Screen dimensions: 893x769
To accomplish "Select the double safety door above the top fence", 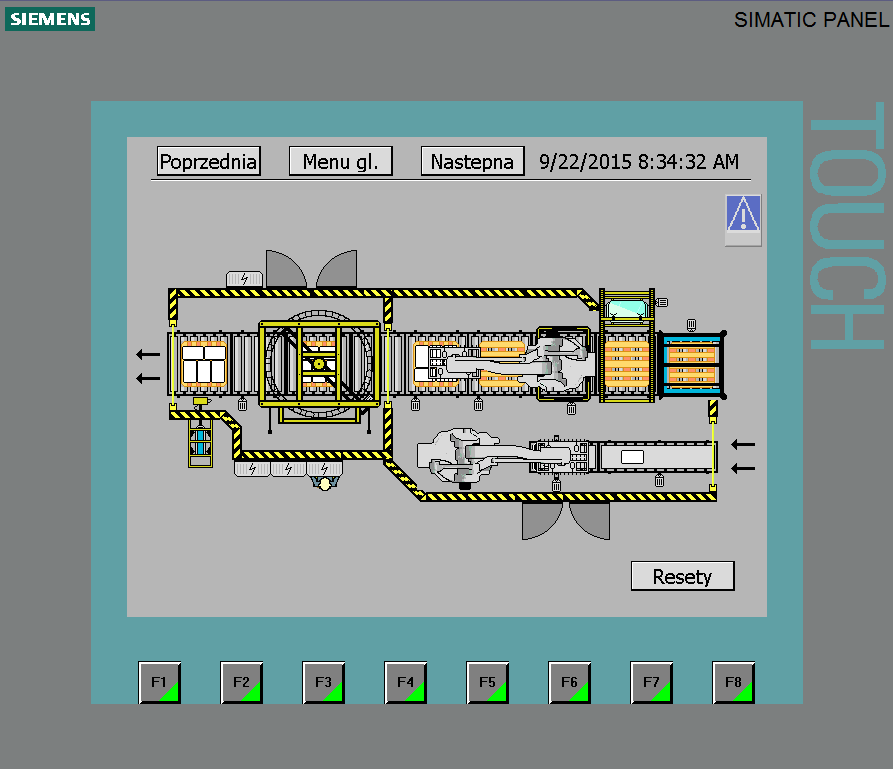I will [312, 268].
